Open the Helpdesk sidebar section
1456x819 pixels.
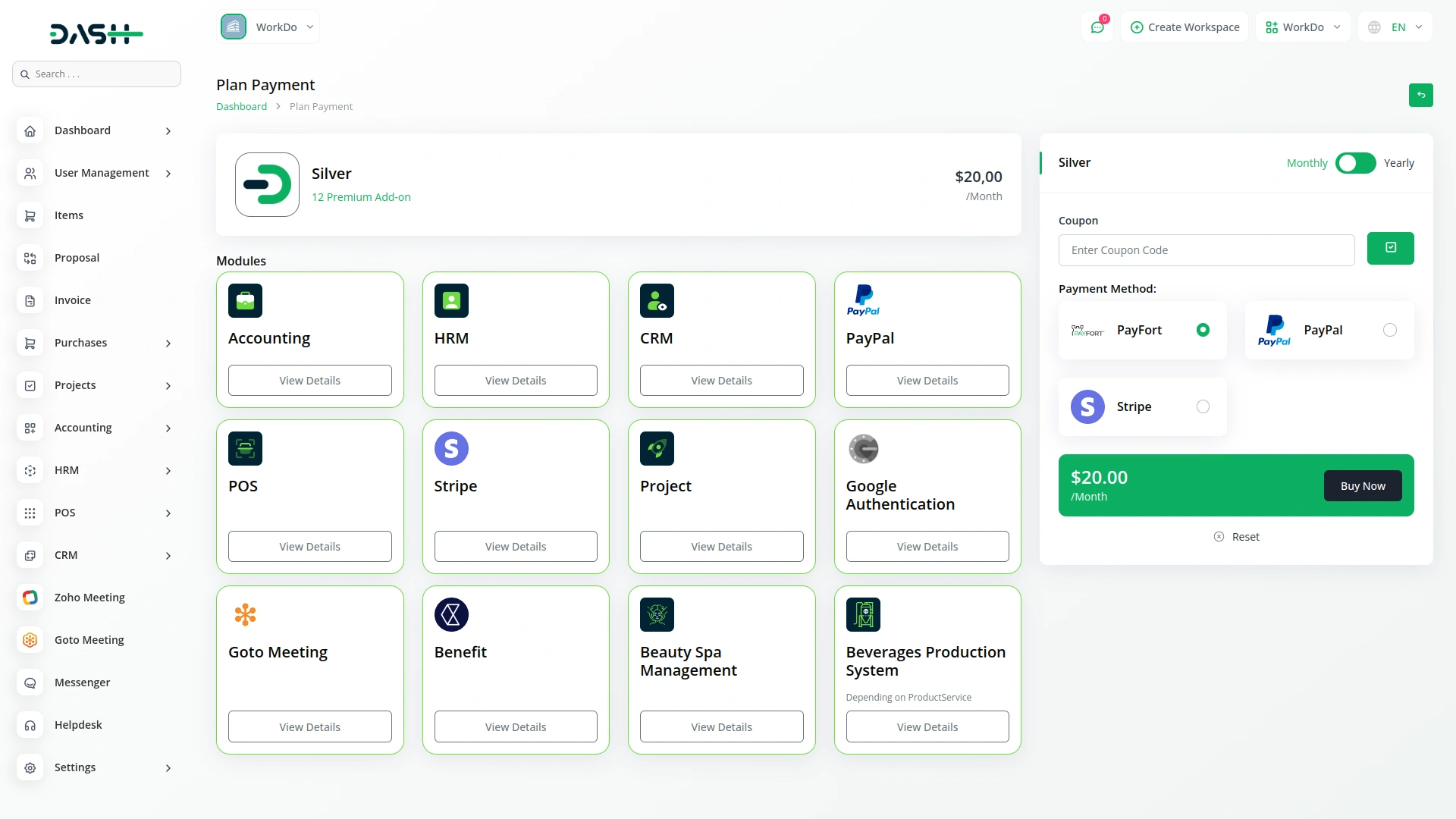pyautogui.click(x=77, y=725)
